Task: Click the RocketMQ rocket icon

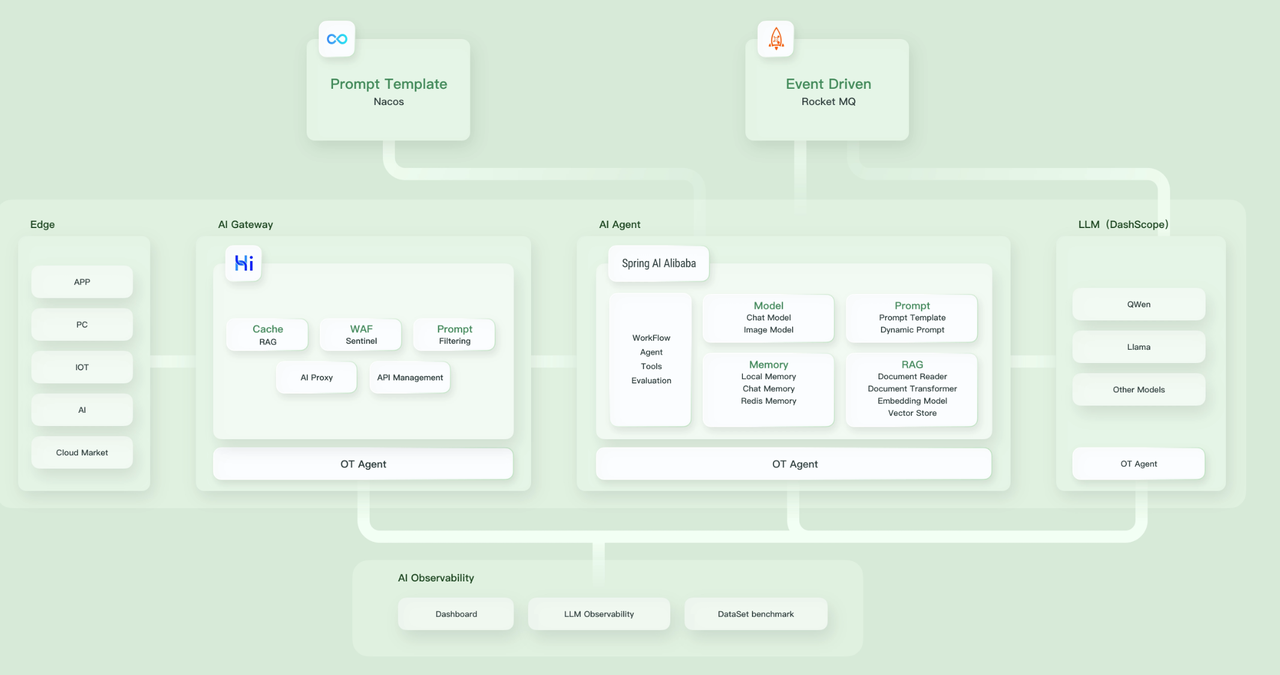Action: point(775,39)
